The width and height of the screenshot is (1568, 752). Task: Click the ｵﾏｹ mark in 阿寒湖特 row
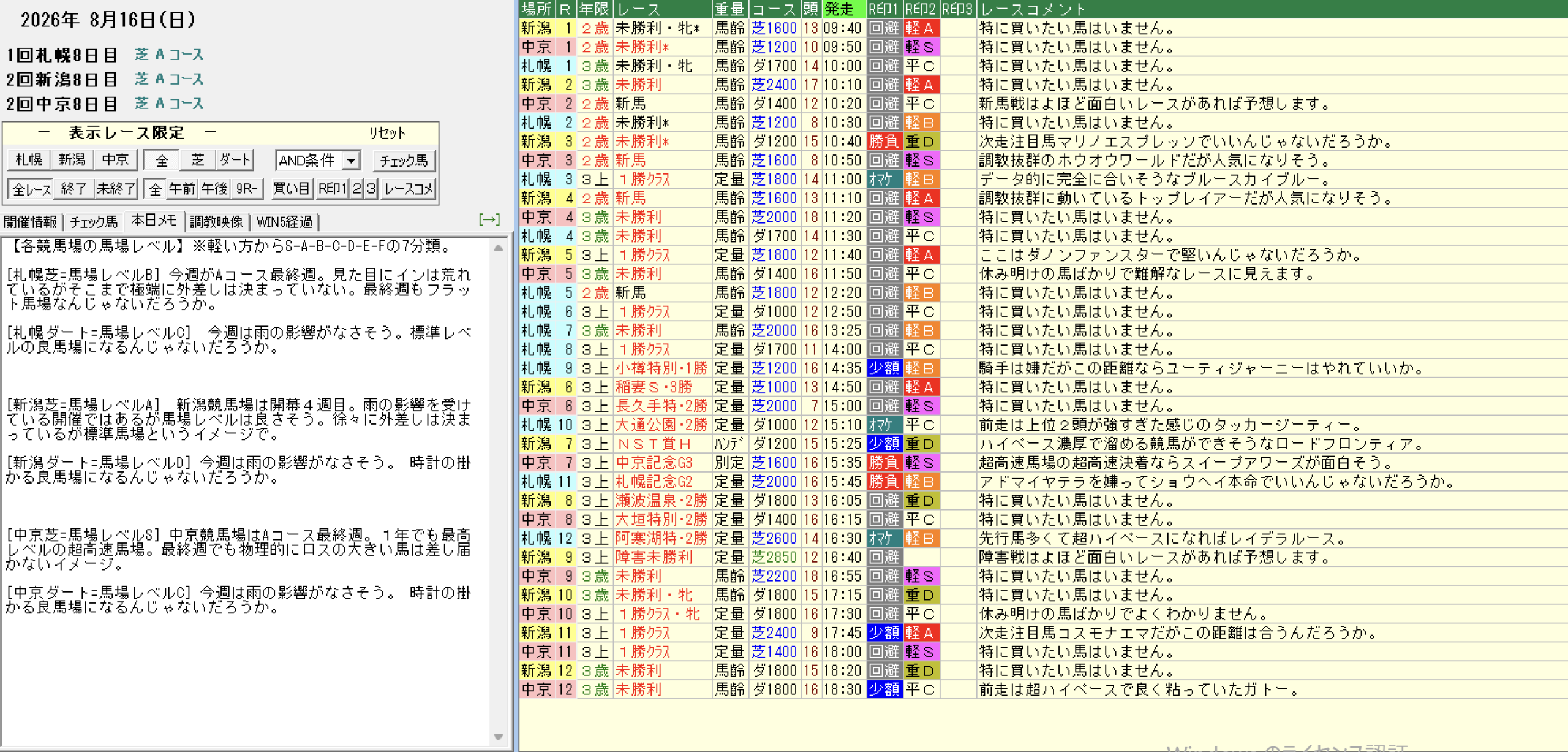(884, 538)
